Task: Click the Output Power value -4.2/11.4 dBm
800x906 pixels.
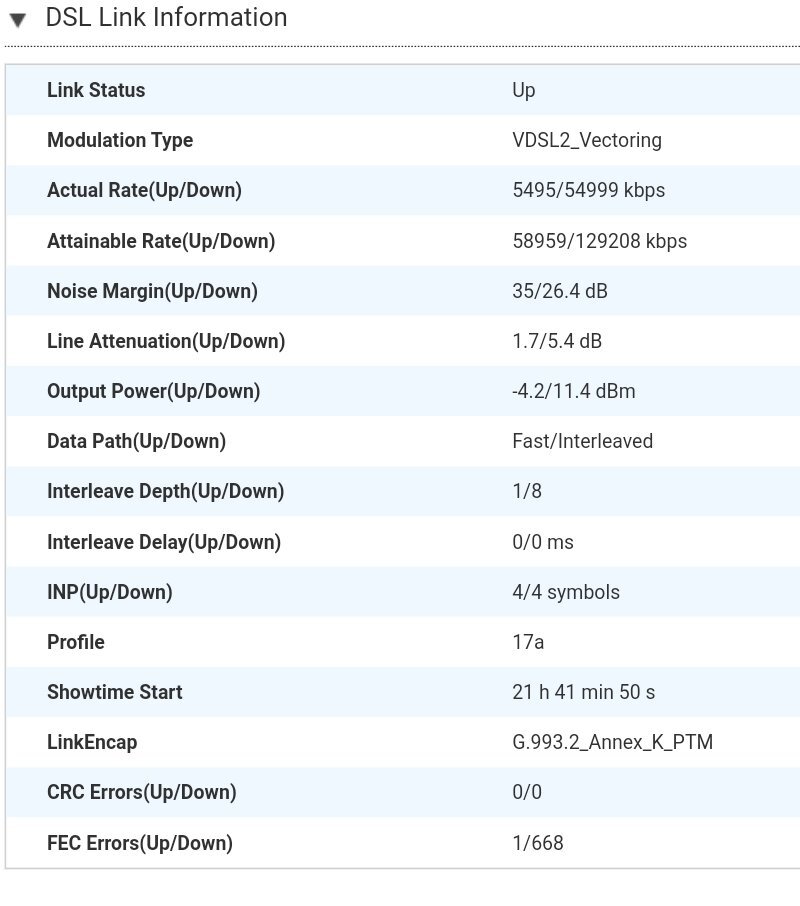Action: [x=574, y=391]
